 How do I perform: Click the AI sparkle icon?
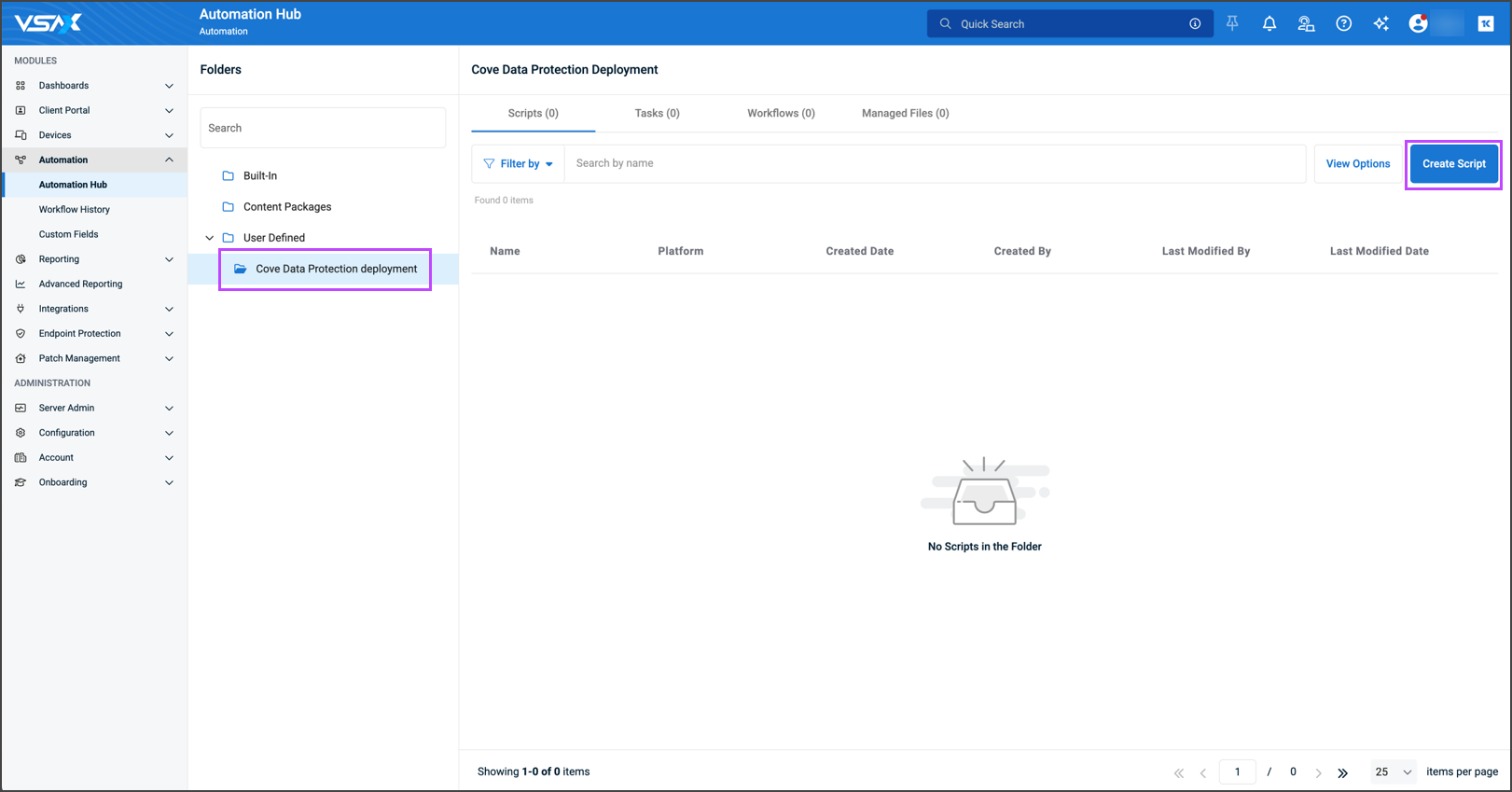point(1380,24)
